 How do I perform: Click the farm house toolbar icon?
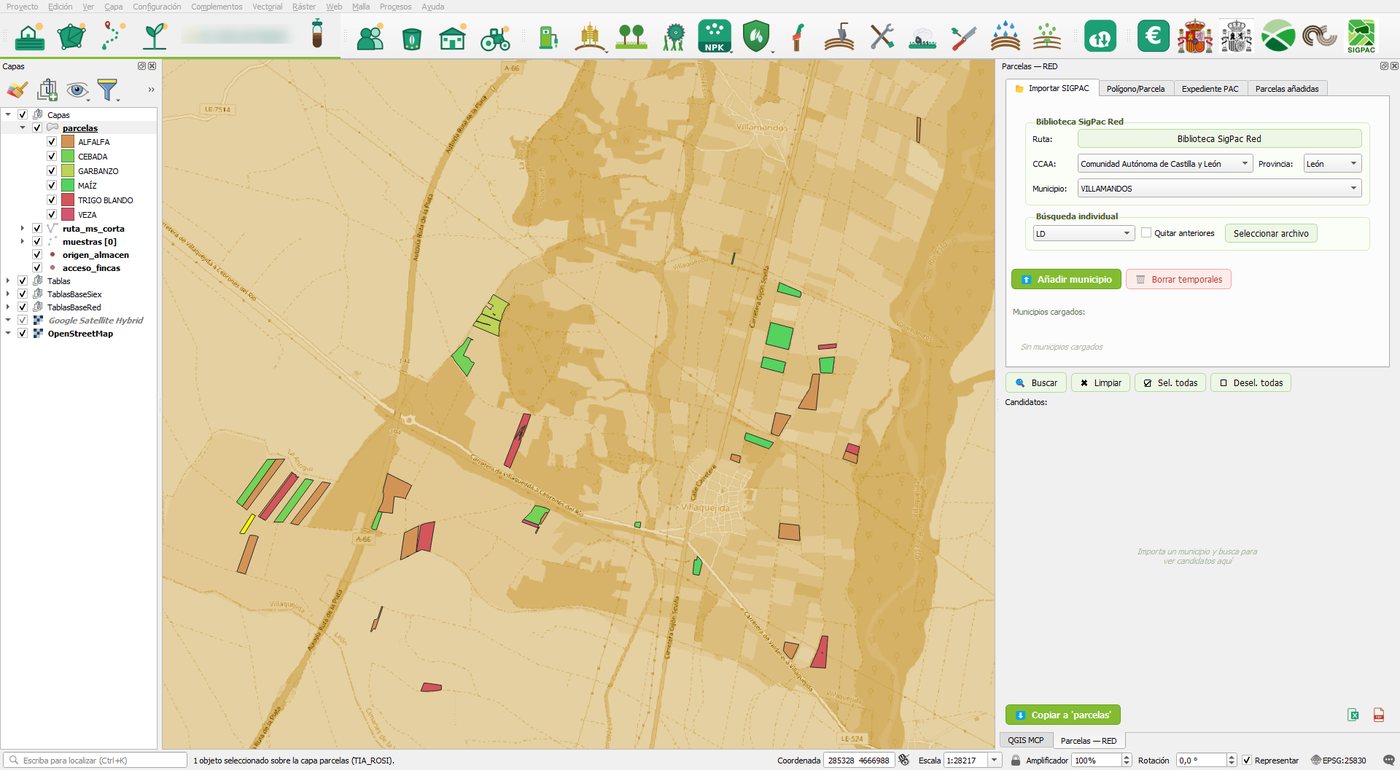(30, 37)
